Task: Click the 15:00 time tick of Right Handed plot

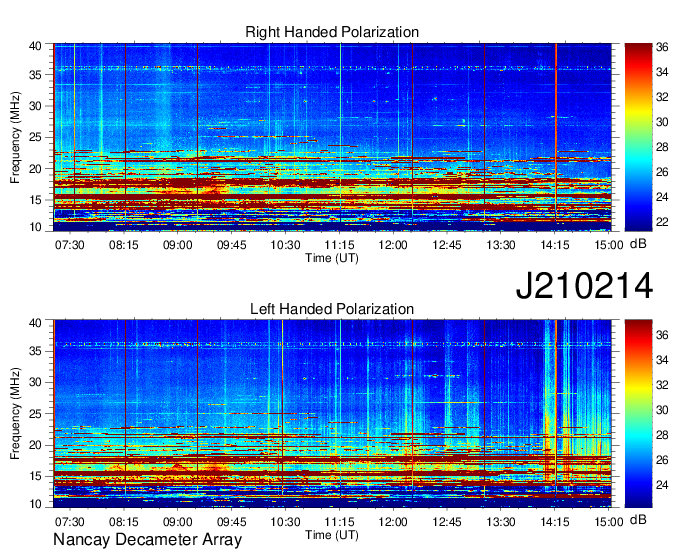Action: pyautogui.click(x=609, y=245)
